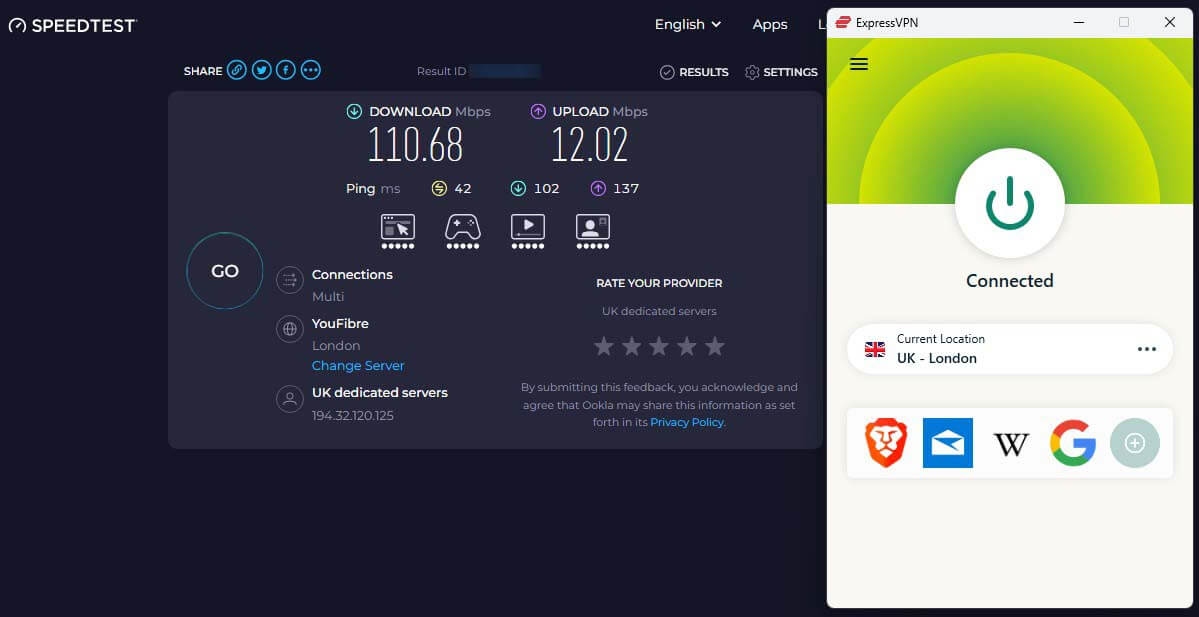Viewport: 1199px width, 617px height.
Task: Share result on Facebook
Action: coord(286,71)
